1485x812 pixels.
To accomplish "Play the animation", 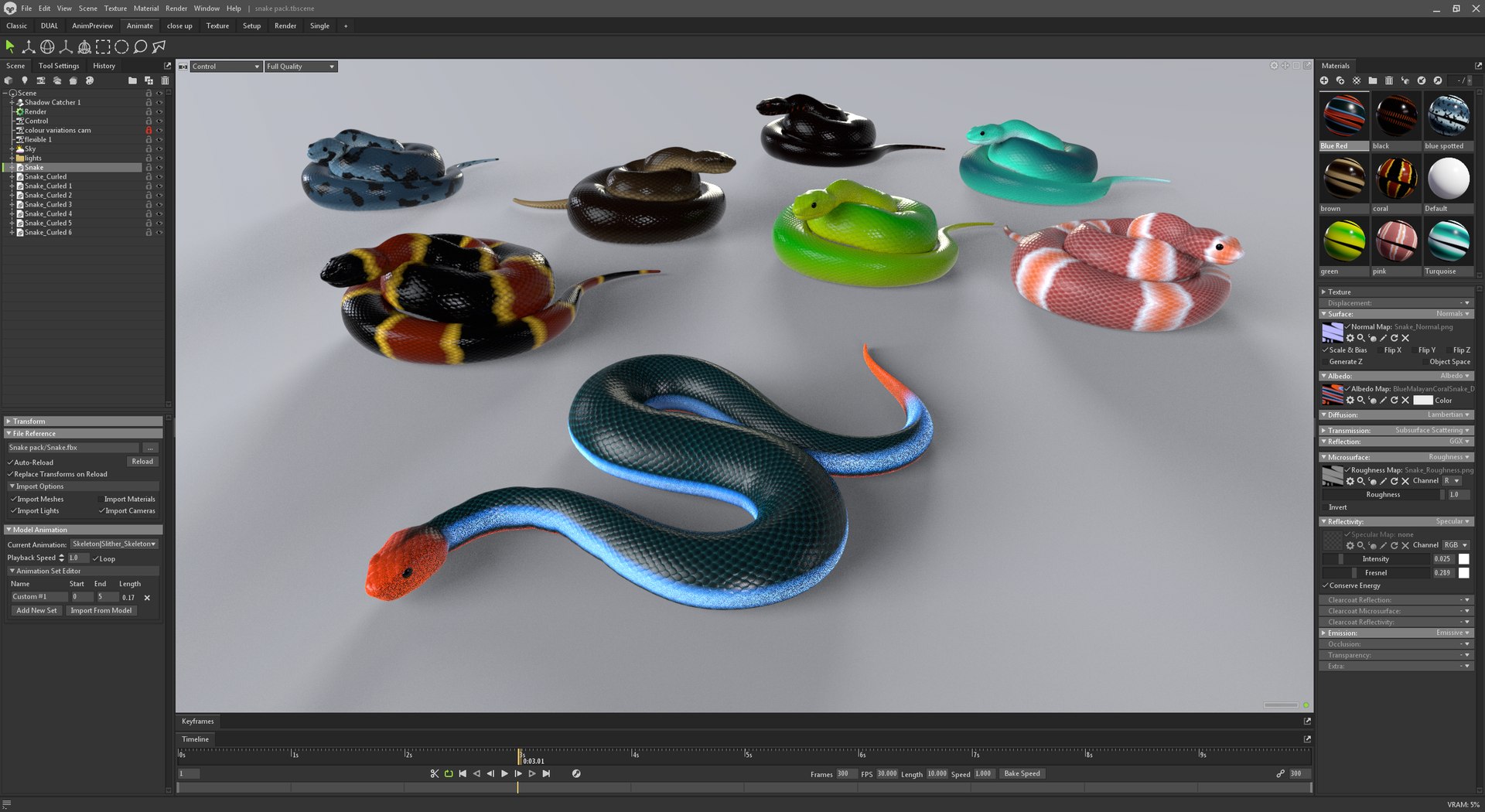I will [504, 773].
